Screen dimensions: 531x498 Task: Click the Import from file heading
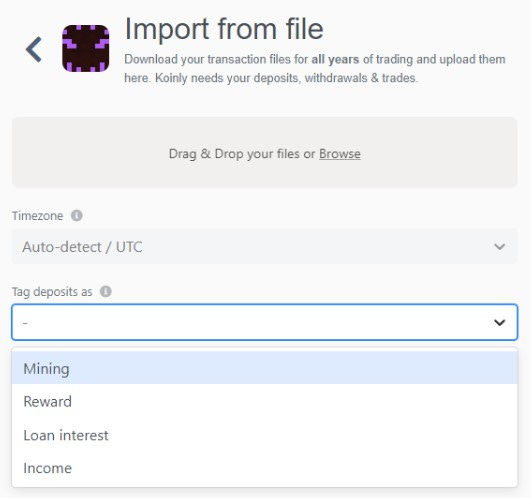(224, 29)
